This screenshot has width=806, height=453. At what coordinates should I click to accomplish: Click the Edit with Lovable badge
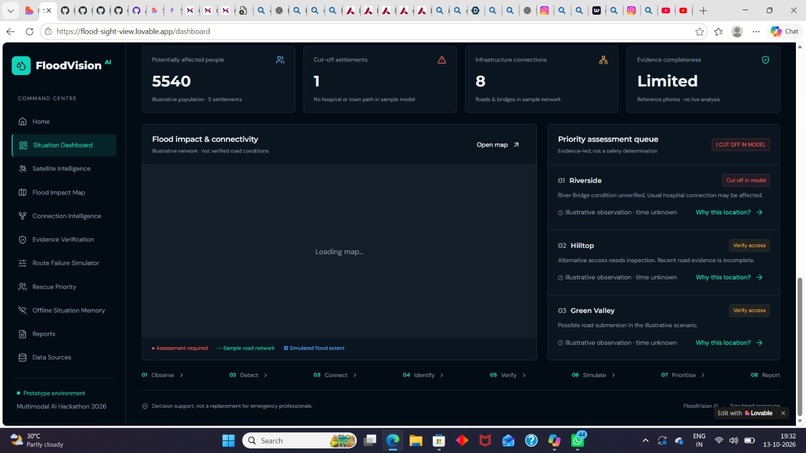click(745, 413)
